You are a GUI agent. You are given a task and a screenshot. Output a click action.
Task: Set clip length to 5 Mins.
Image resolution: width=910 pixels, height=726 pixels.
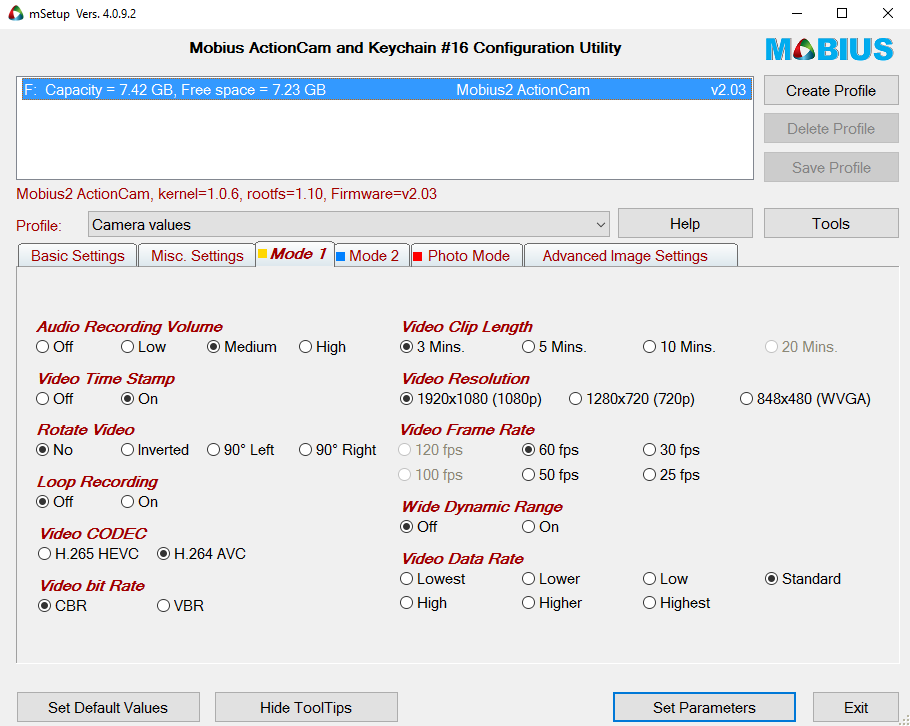pyautogui.click(x=554, y=347)
